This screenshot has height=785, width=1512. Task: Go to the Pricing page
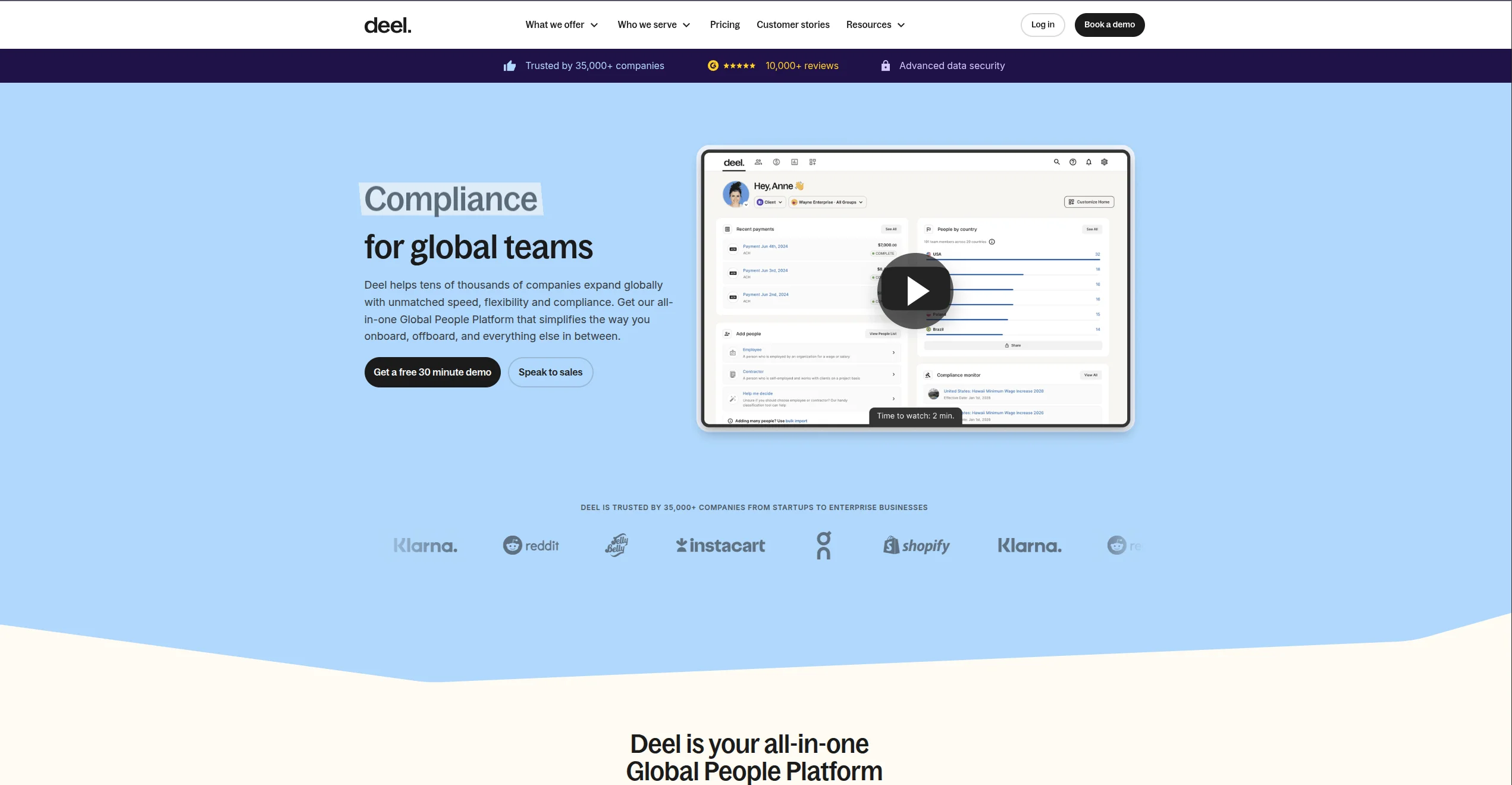point(724,25)
